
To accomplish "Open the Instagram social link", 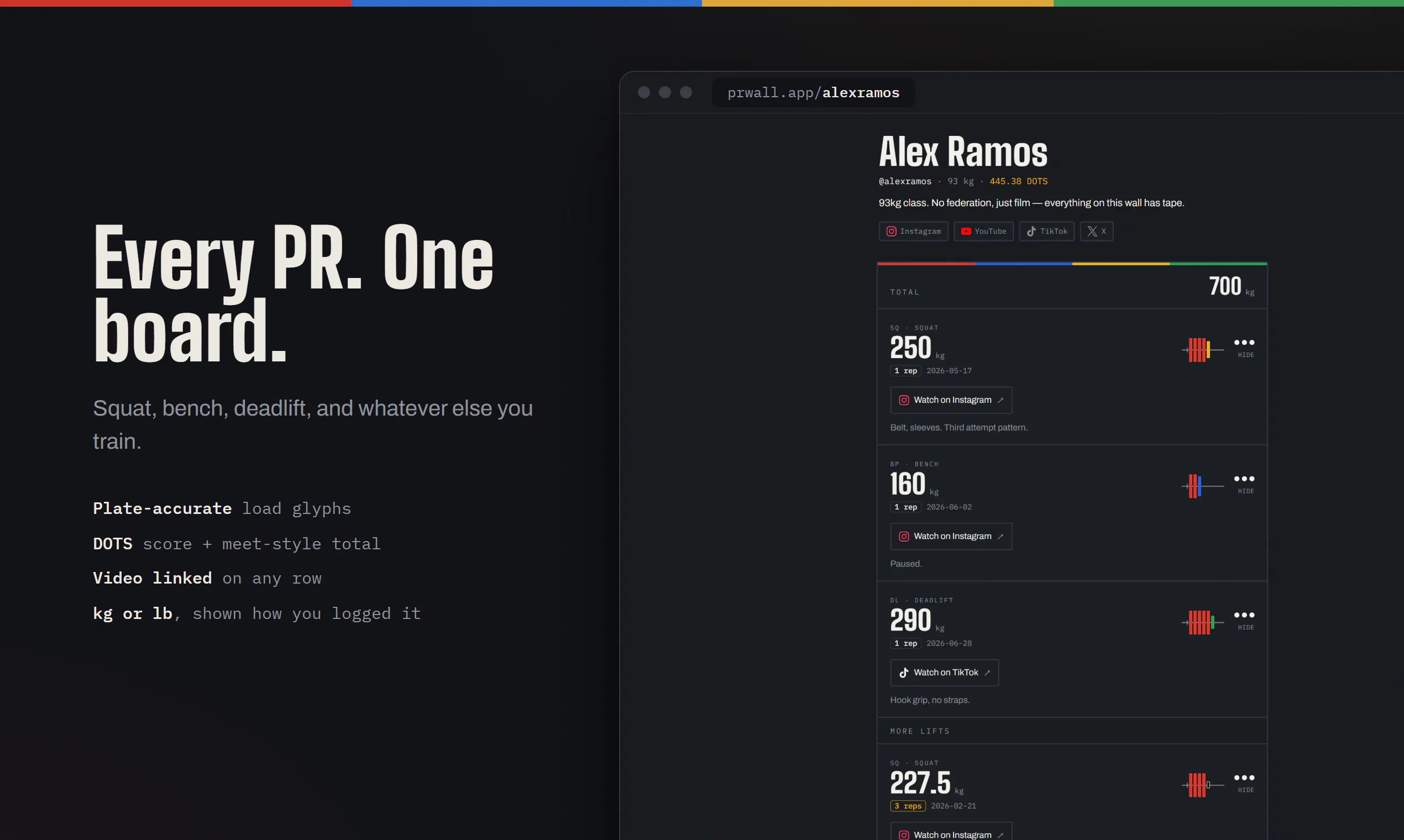I will coord(913,231).
